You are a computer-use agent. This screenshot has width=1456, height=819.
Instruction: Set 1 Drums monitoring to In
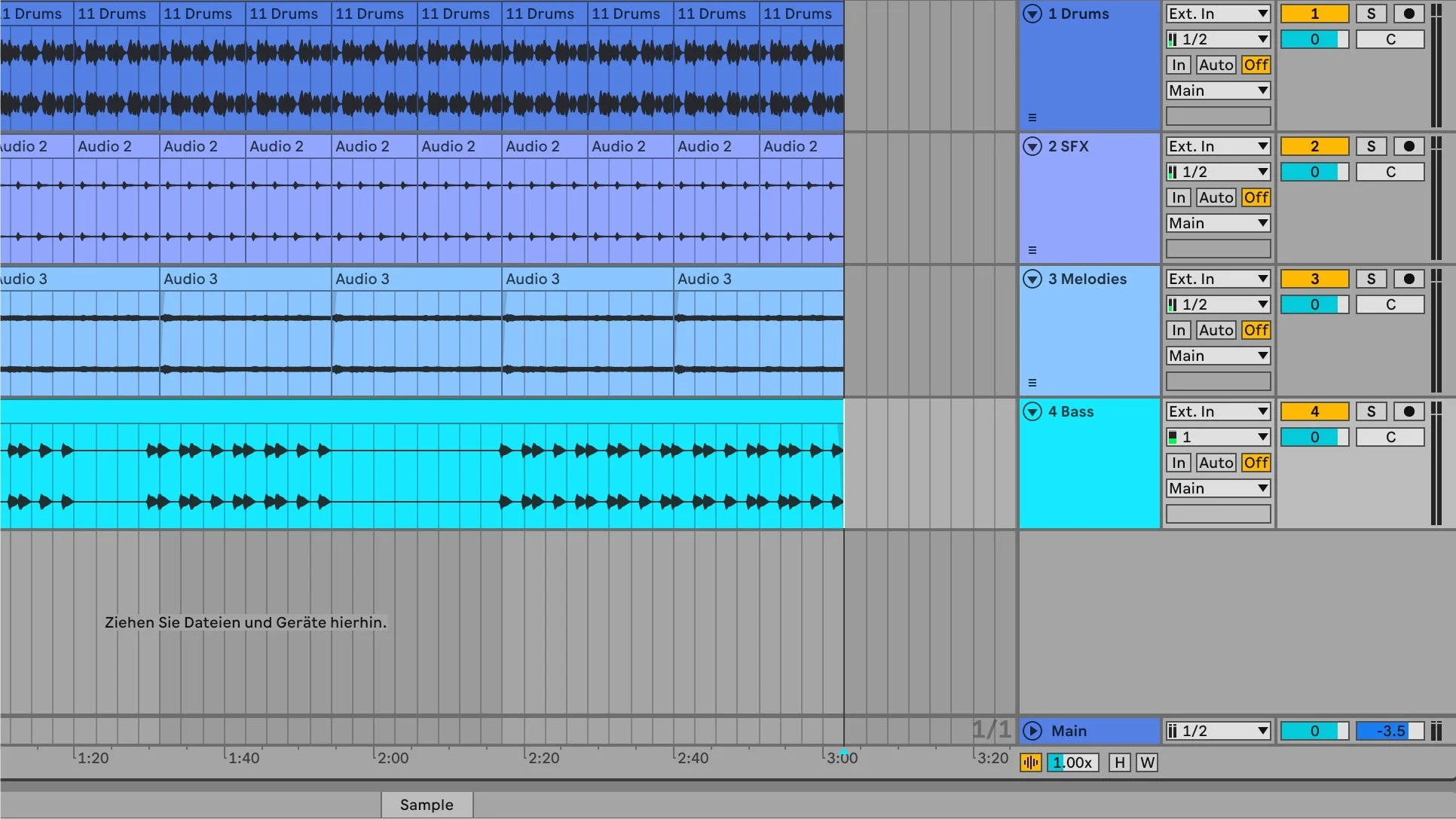[x=1178, y=65]
